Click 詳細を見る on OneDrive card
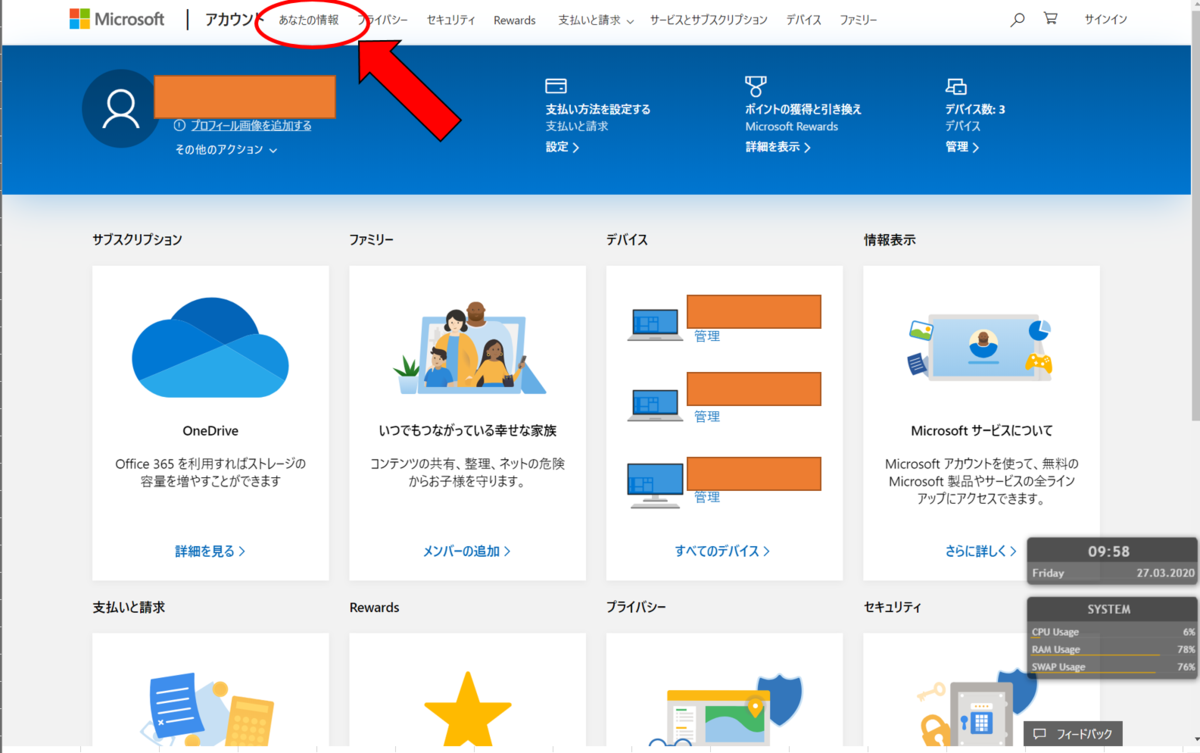Screen dimensions: 1200x753 [x=210, y=551]
